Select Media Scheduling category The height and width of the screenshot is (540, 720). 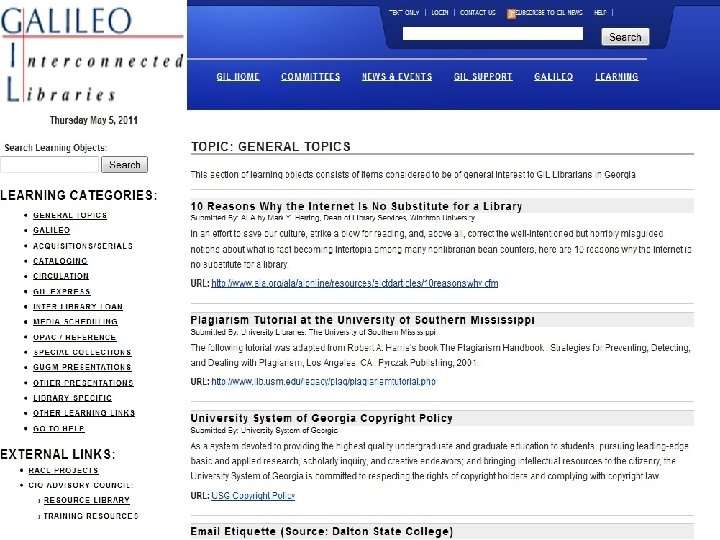click(75, 322)
